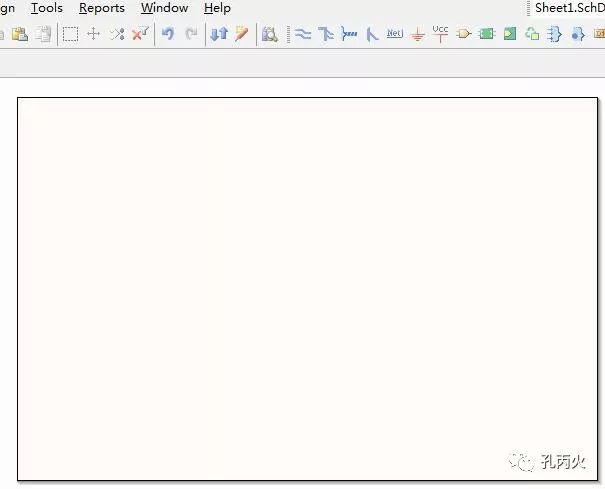Open the Browse Libraries icon
Viewport: 605px width, 489px height.
click(x=269, y=34)
